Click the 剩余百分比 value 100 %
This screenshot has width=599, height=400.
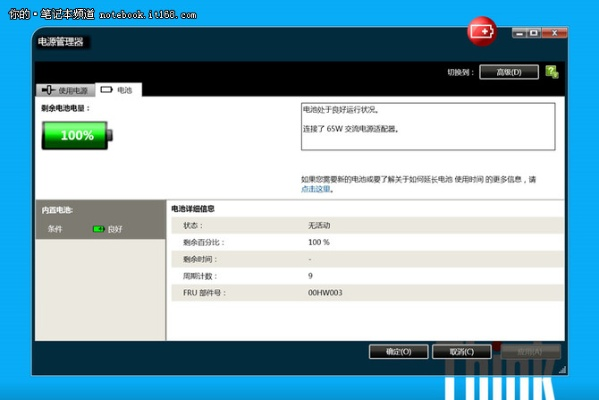(319, 242)
